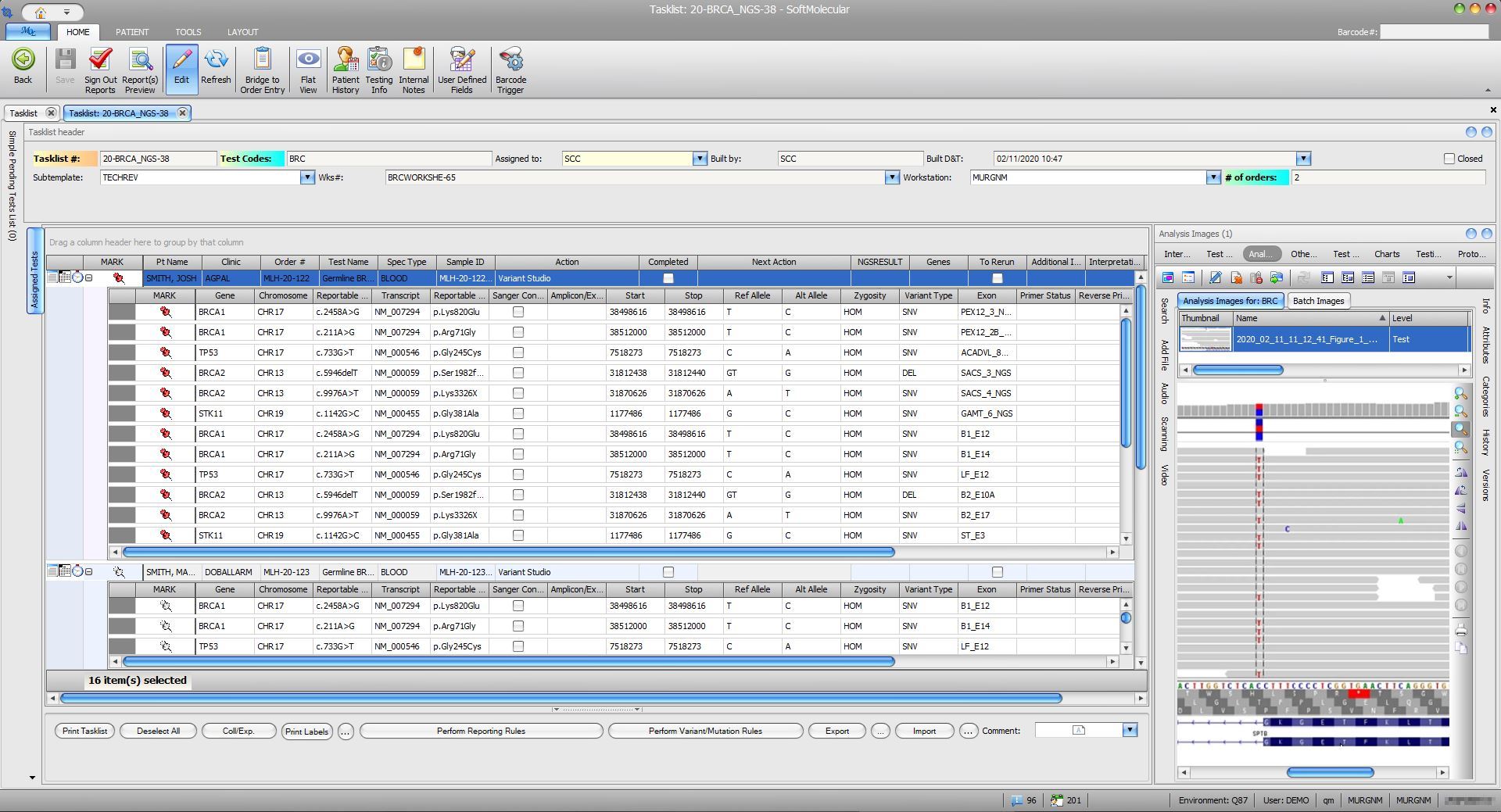Click the analysis image horizontal scrollbar thumb
1501x812 pixels.
pos(1329,772)
